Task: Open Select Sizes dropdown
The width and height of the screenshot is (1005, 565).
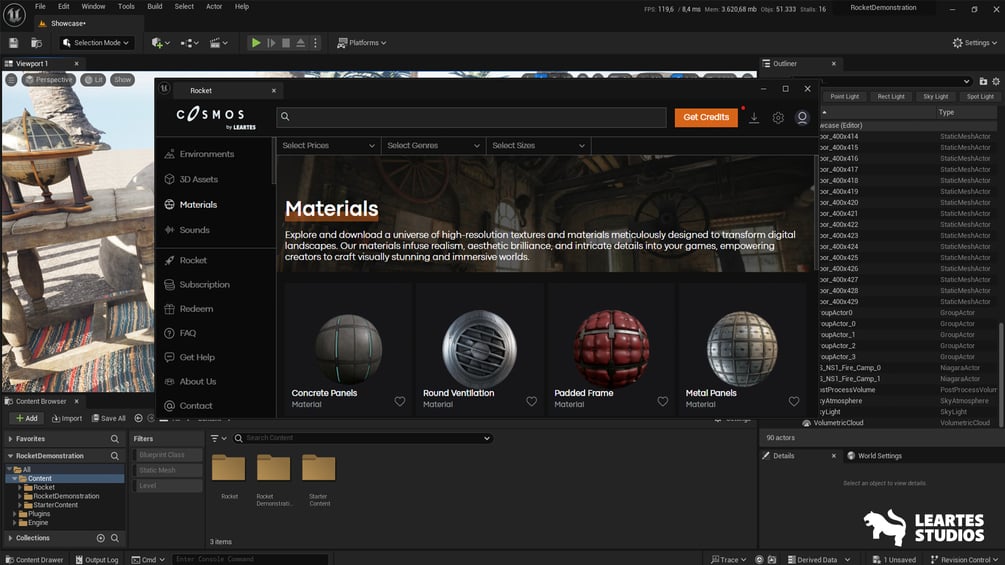Action: click(x=539, y=146)
